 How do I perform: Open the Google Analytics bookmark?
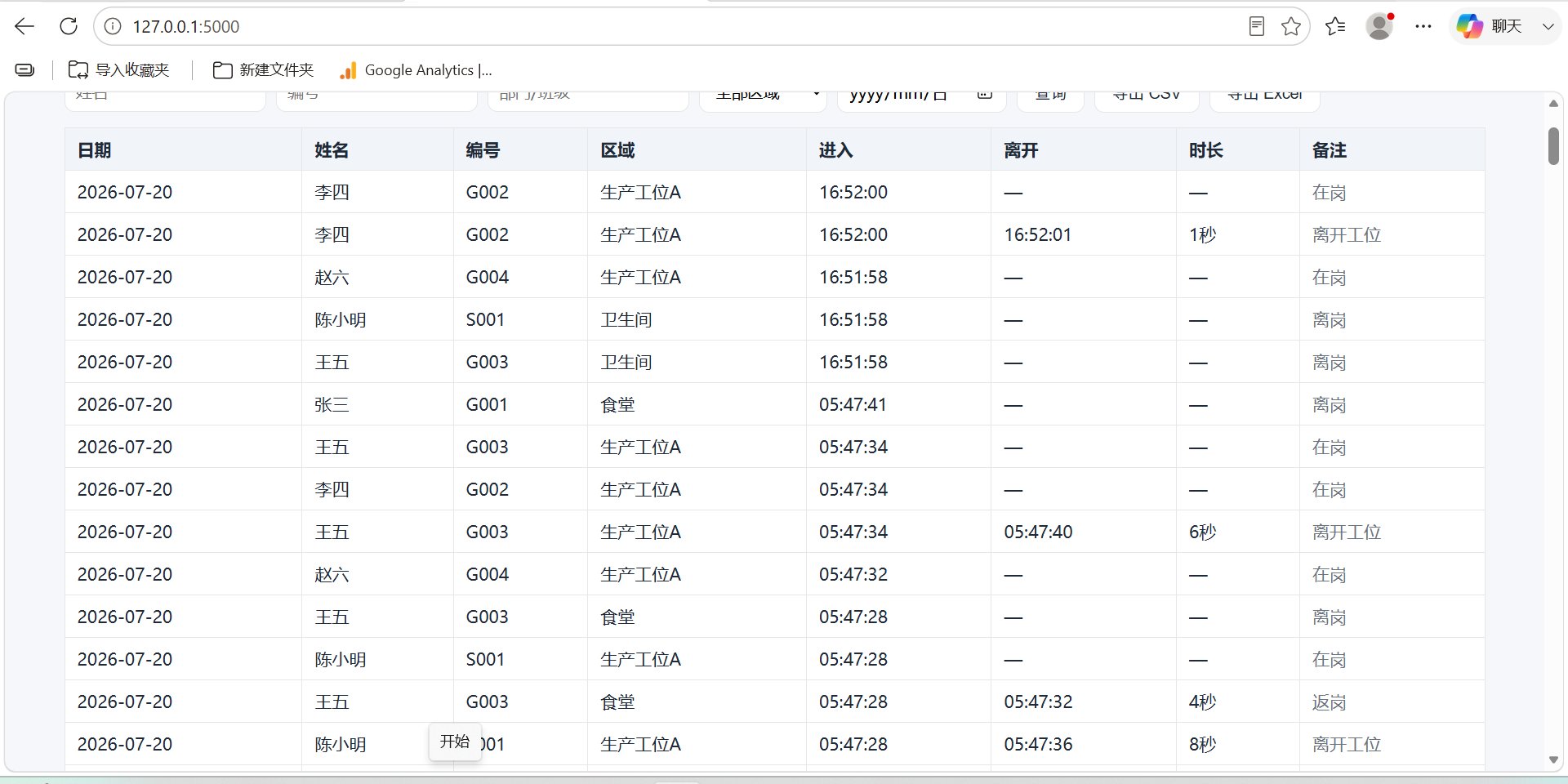coord(416,70)
